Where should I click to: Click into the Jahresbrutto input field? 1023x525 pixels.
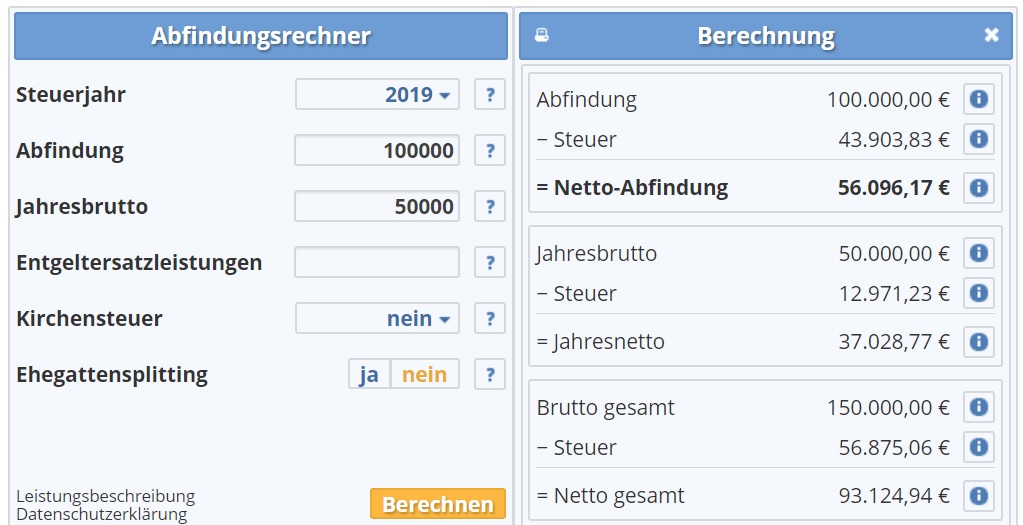[x=377, y=207]
